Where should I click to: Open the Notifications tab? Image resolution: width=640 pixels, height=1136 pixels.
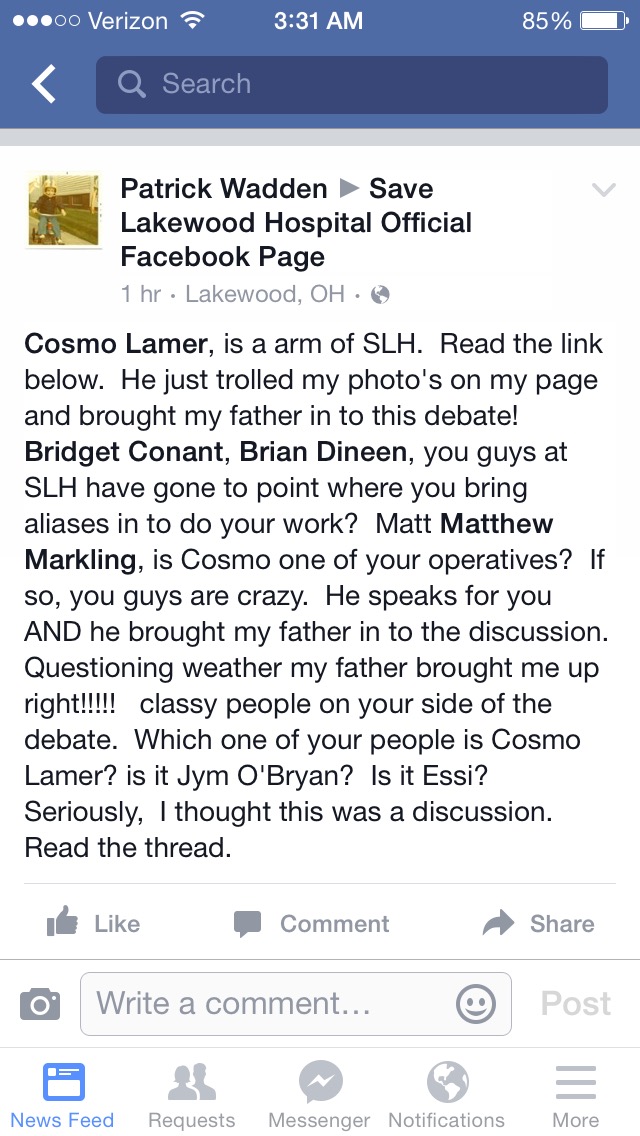(446, 1095)
